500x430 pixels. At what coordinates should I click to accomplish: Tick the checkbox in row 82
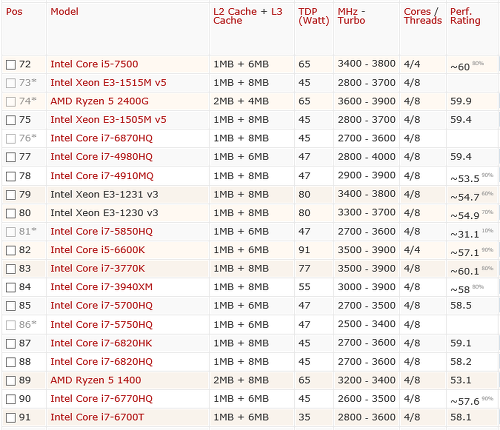click(x=11, y=250)
